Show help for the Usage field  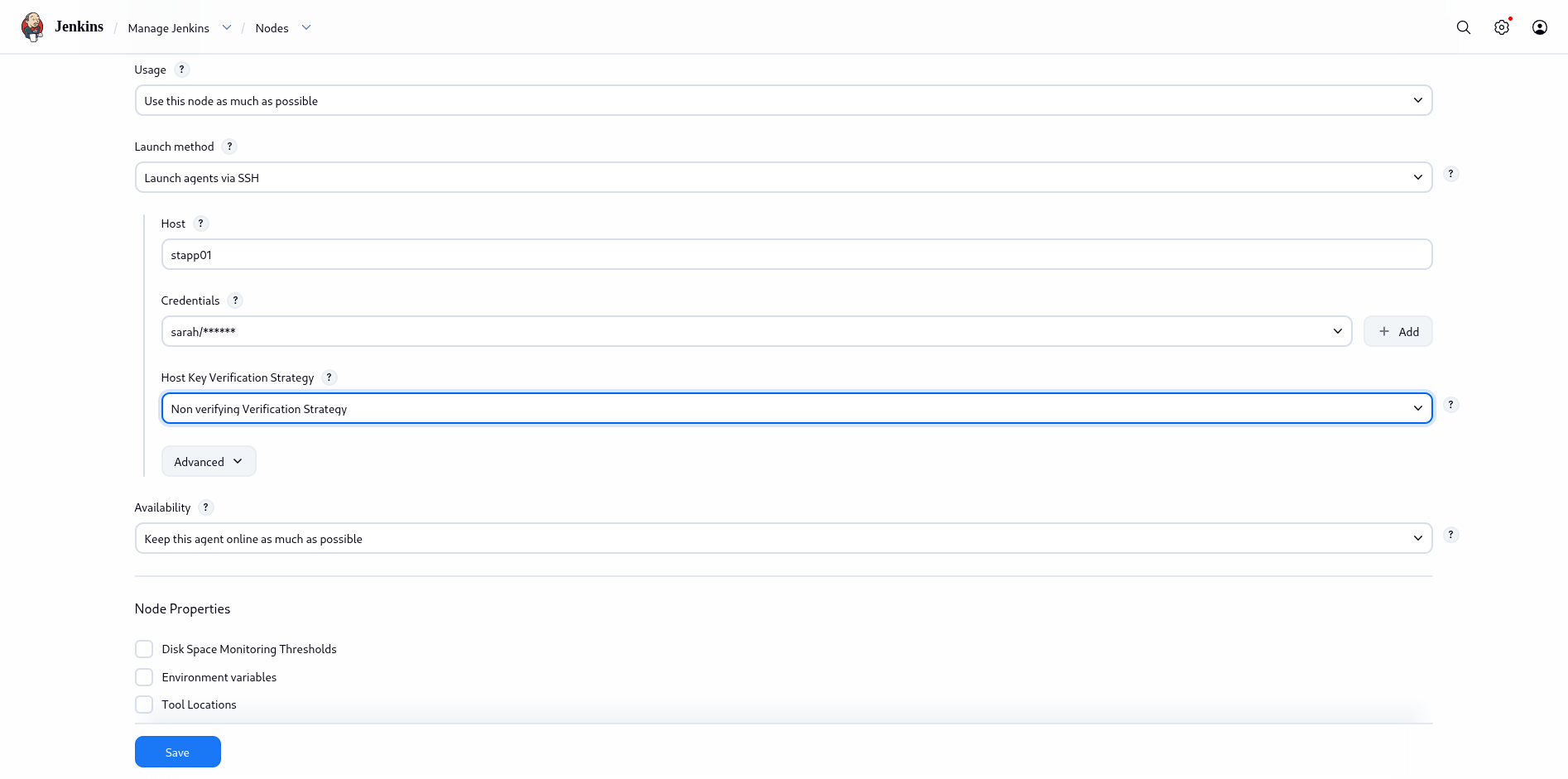click(x=182, y=70)
